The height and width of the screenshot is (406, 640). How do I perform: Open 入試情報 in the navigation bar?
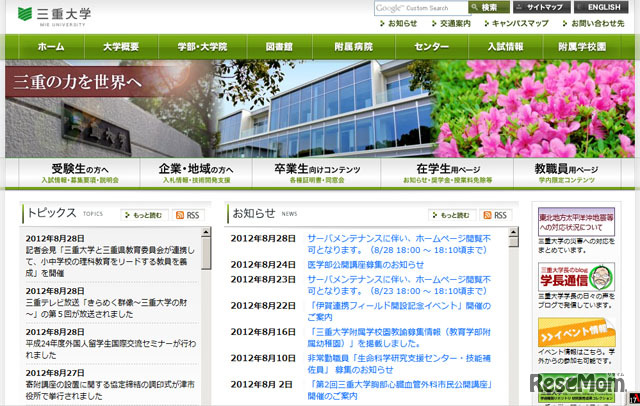click(x=506, y=47)
